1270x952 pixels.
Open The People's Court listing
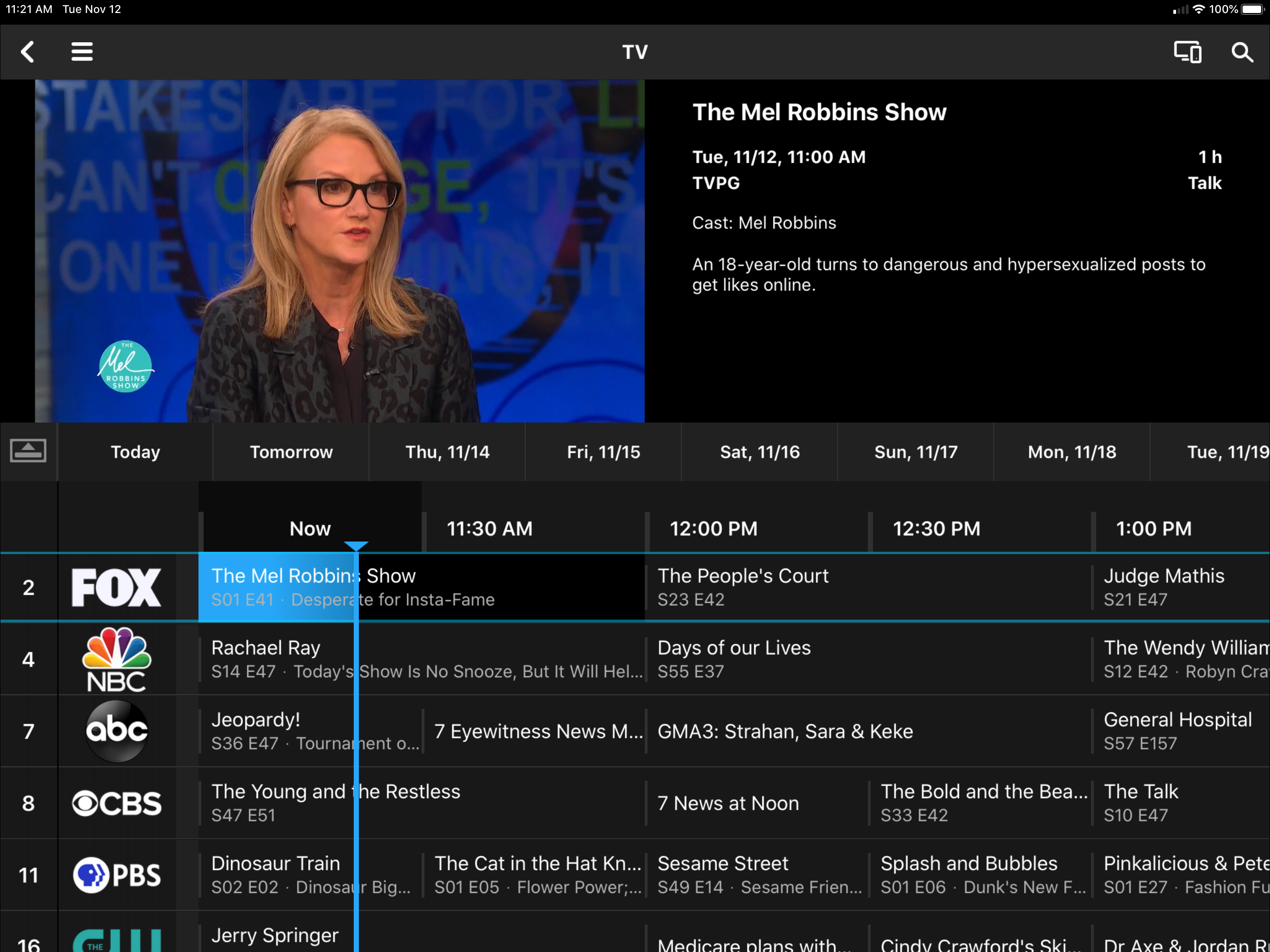point(867,587)
